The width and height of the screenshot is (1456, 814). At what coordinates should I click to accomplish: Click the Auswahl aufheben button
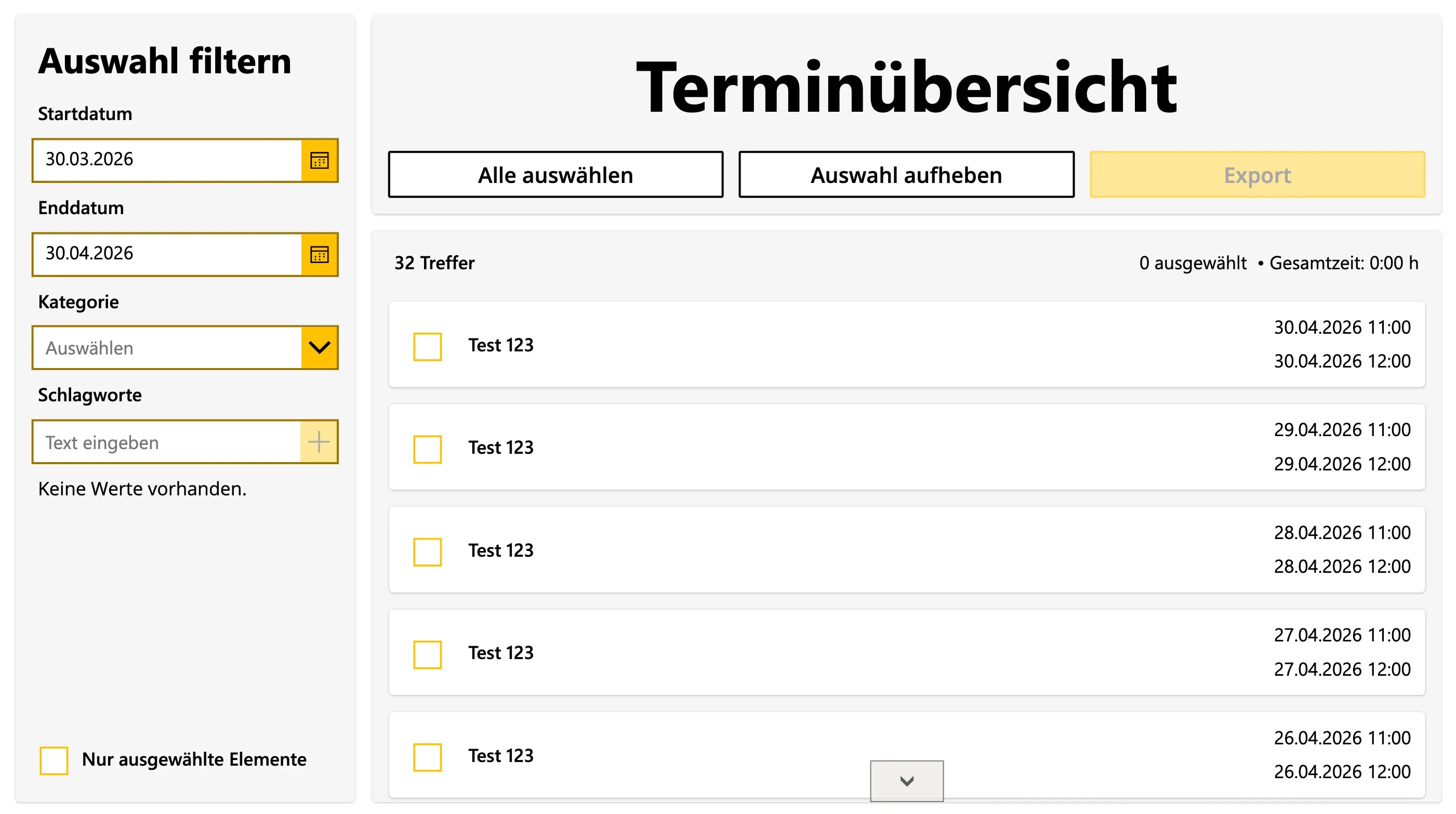click(x=907, y=175)
